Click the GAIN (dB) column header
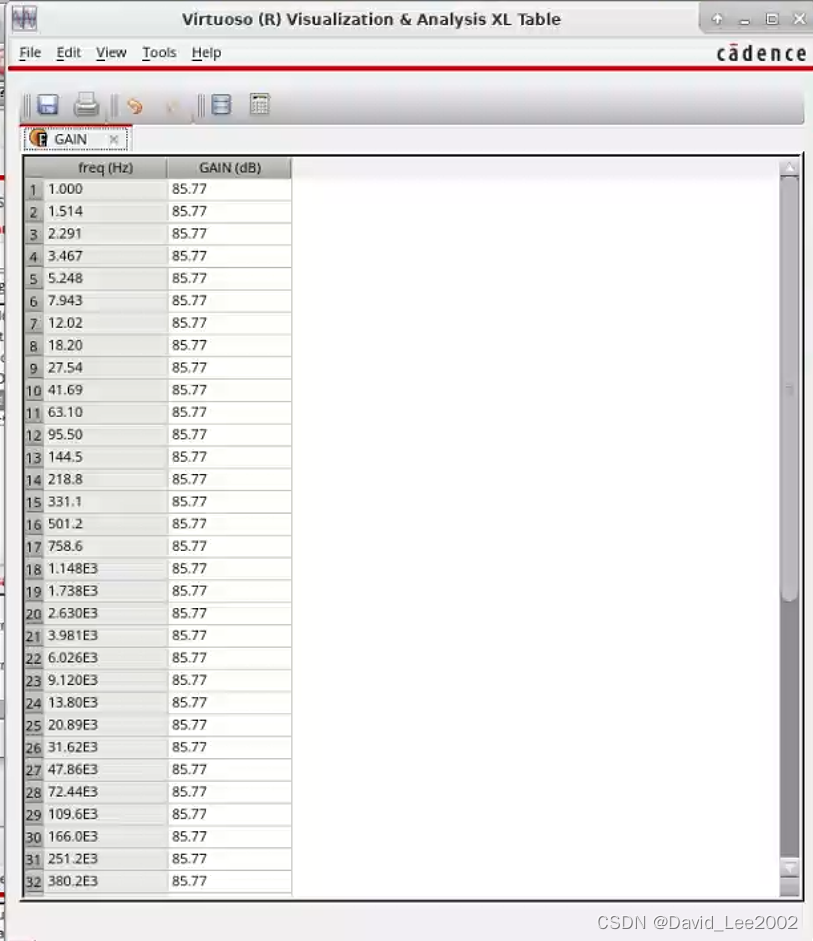The height and width of the screenshot is (941, 813). pyautogui.click(x=230, y=168)
